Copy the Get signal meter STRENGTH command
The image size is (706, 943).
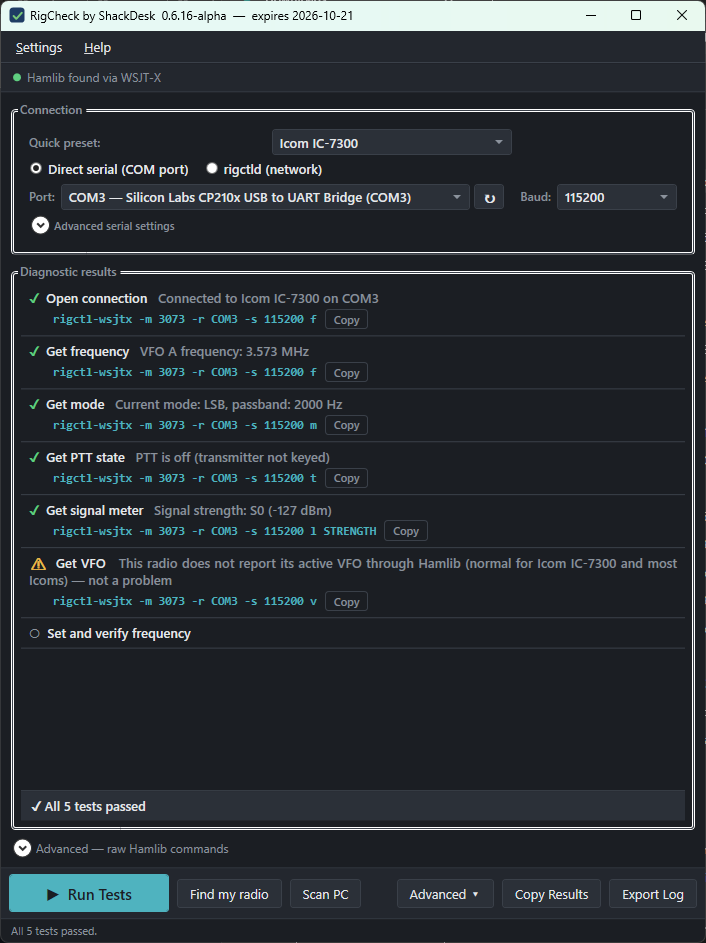[x=406, y=531]
